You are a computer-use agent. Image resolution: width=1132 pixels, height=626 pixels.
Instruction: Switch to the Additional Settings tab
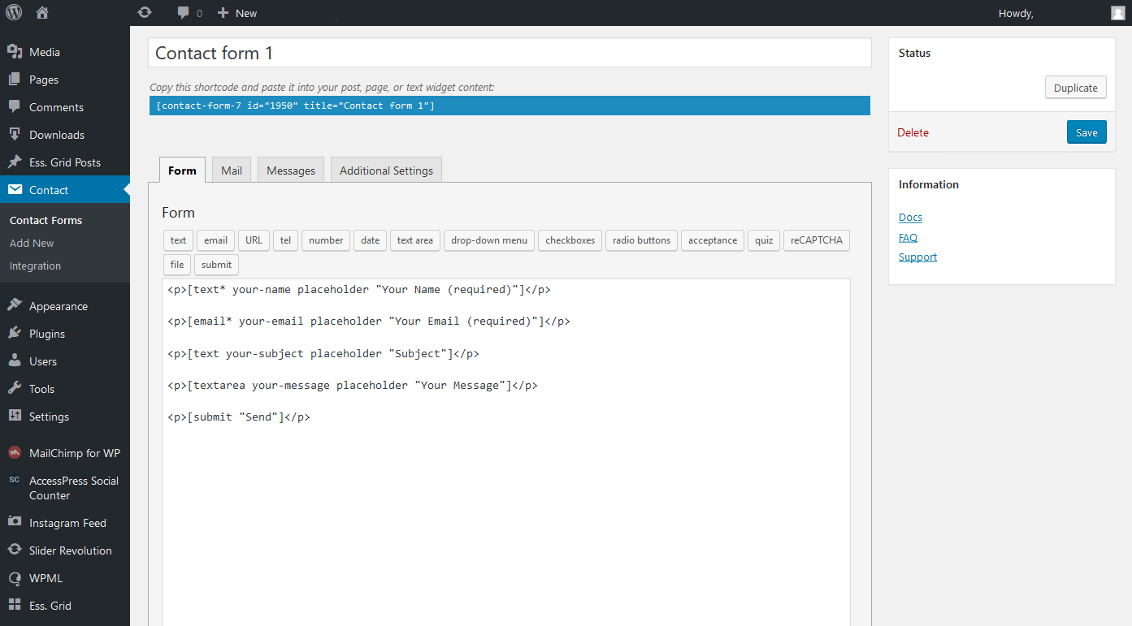tap(386, 171)
